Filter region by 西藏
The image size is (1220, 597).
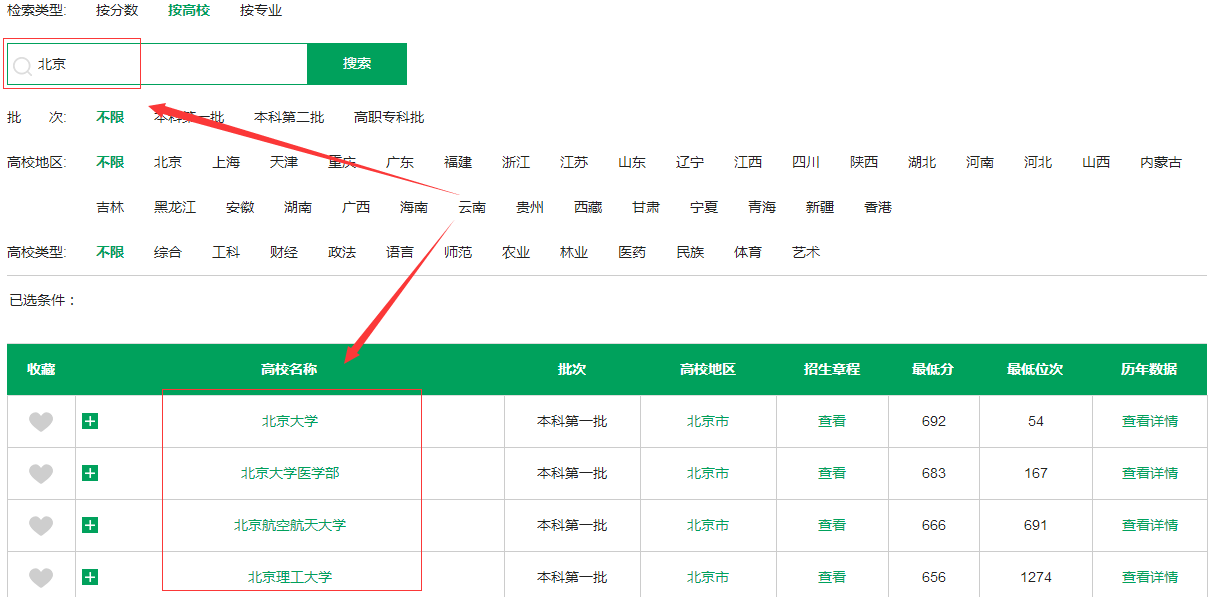tap(588, 207)
